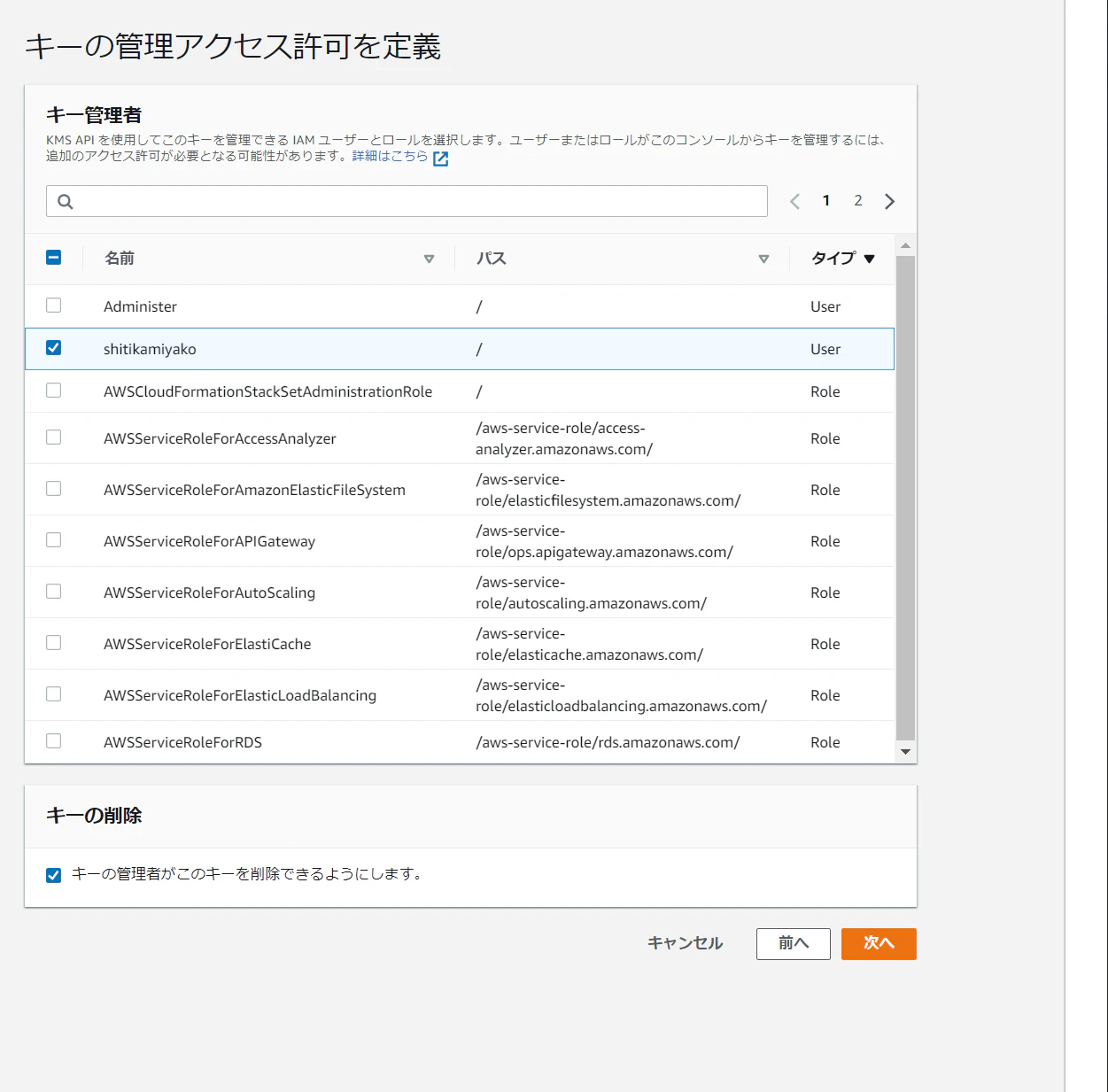Click AWSServiceRoleForAmazonElasticFileSystem name
Screen dimensions: 1108x1092
coord(254,490)
